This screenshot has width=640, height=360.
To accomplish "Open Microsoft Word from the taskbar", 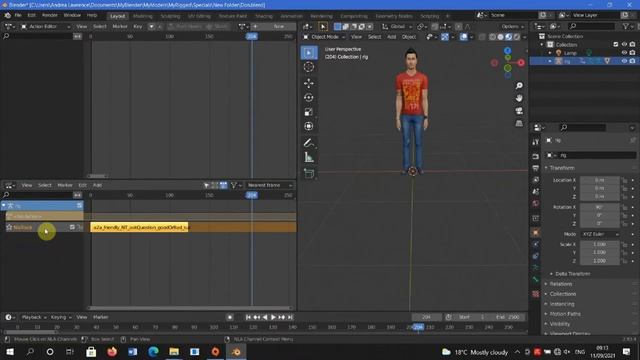I will tap(132, 351).
